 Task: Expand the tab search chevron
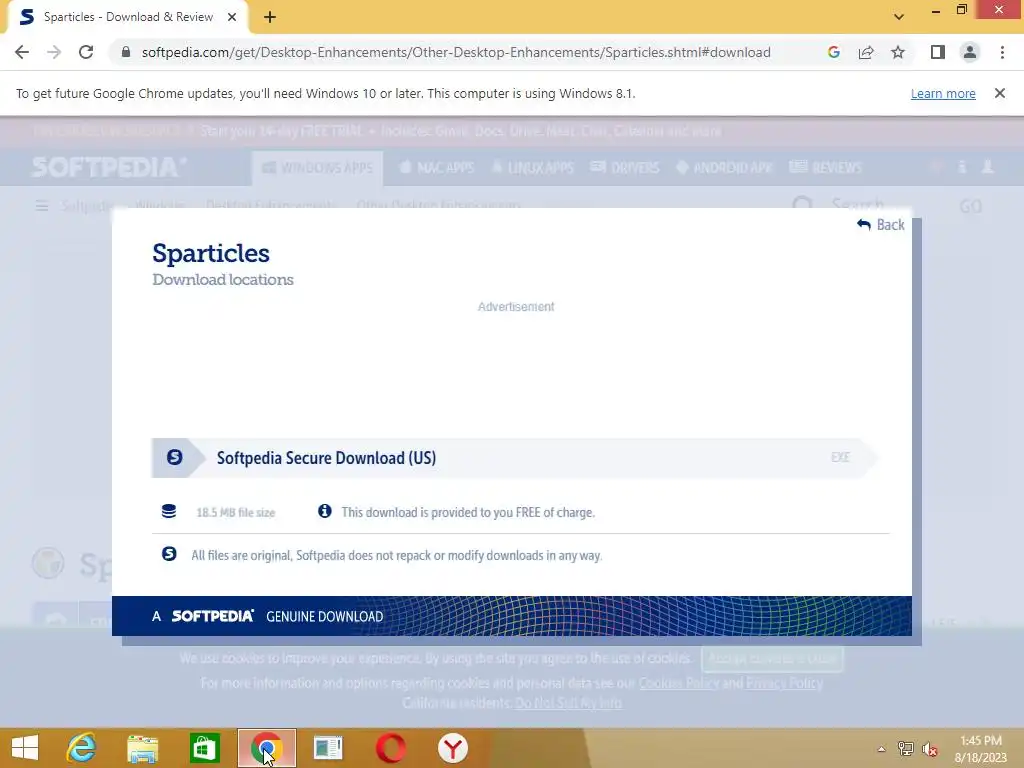point(899,17)
